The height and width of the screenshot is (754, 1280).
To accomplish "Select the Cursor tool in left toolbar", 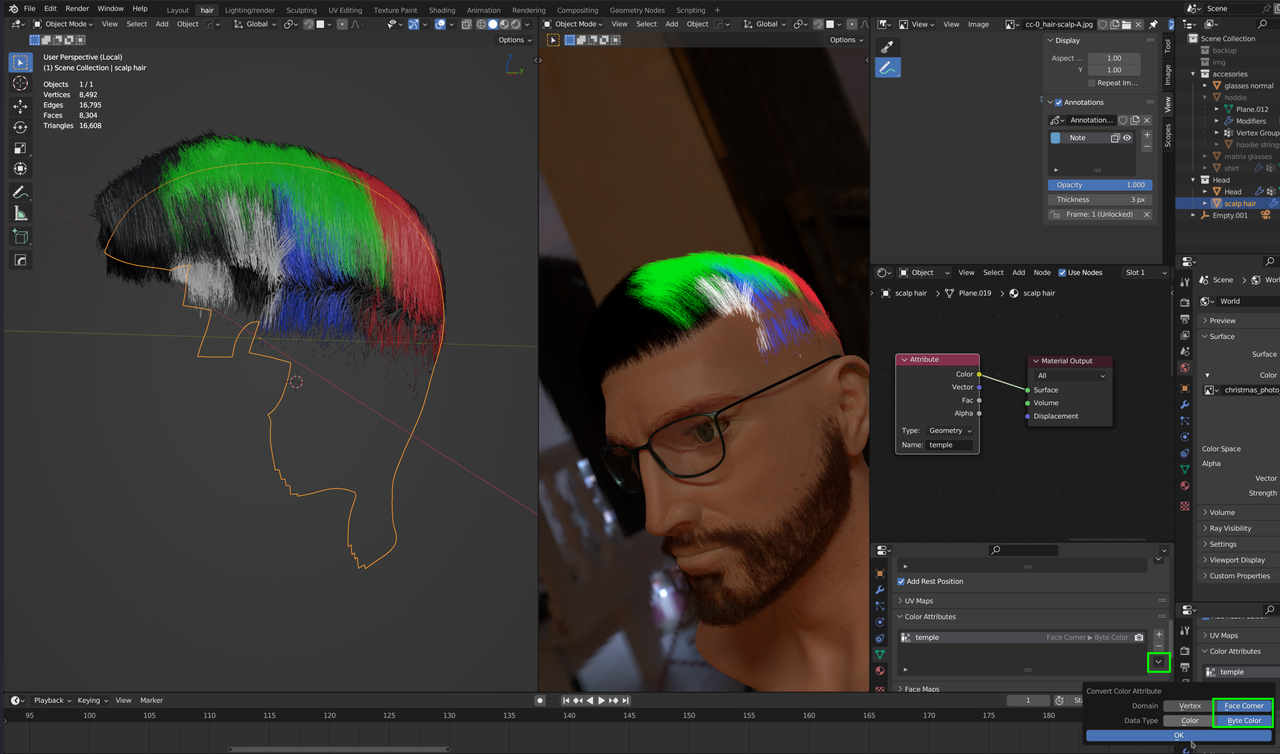I will pos(20,84).
